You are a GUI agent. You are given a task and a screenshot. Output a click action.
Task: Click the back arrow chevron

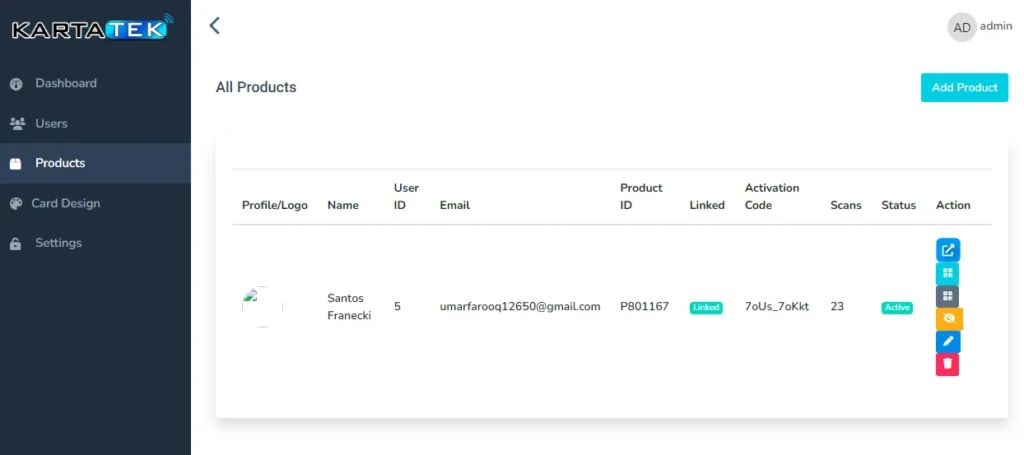(214, 26)
